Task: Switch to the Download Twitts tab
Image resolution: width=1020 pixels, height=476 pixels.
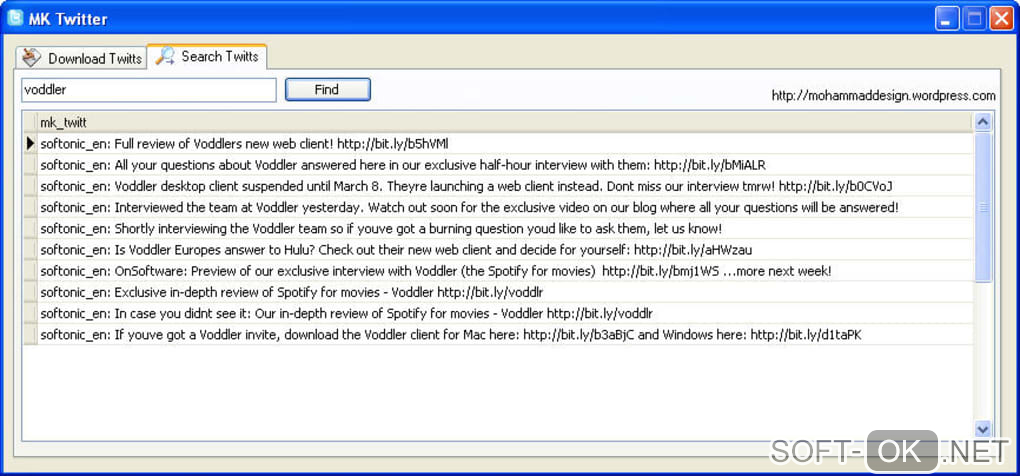Action: pos(81,58)
